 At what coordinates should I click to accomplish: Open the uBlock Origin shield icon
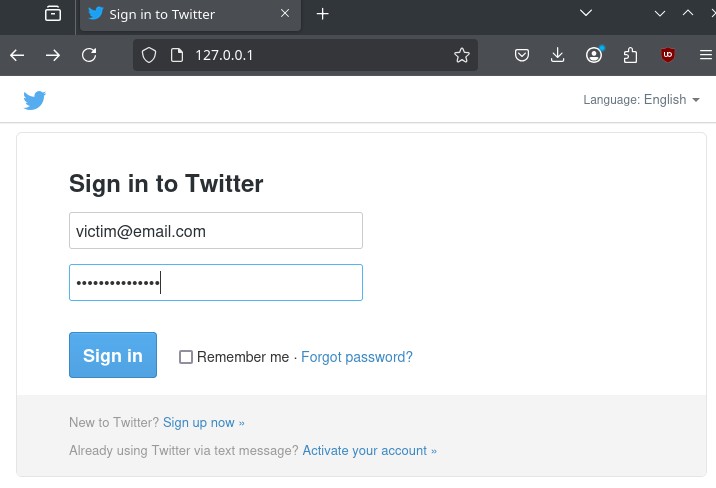(668, 55)
